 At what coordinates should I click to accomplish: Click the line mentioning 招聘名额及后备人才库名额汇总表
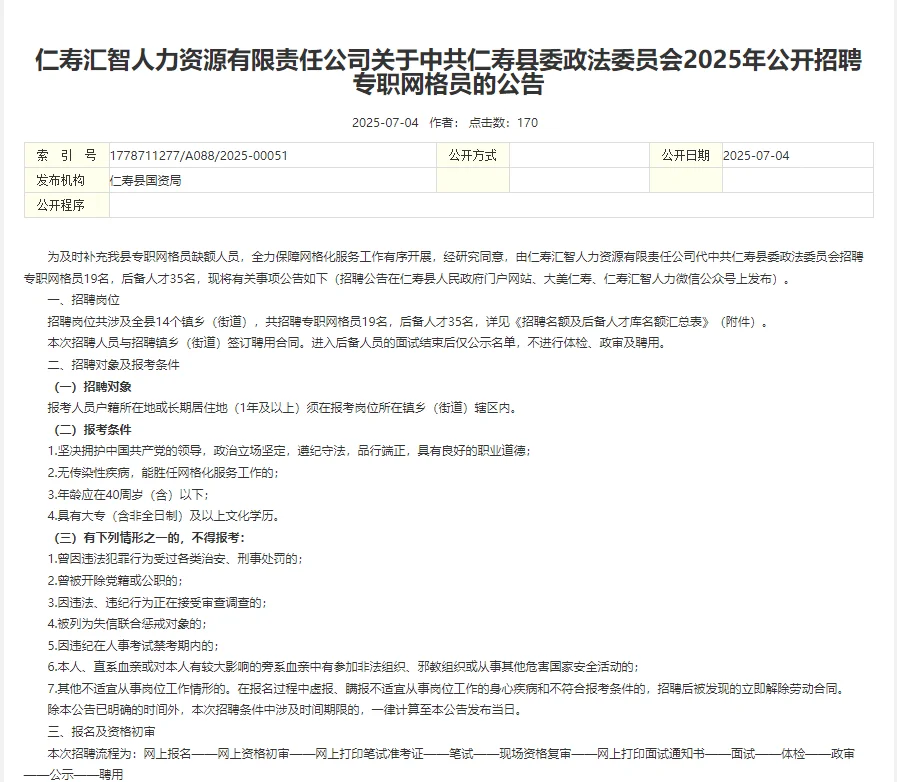408,321
